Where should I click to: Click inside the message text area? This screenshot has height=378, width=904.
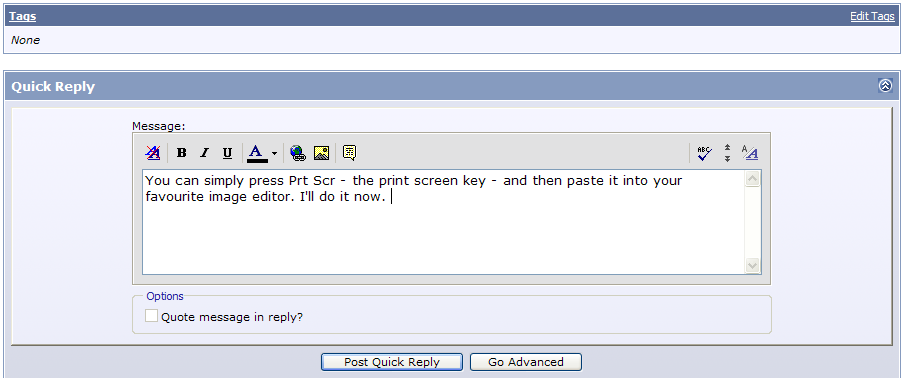point(443,222)
